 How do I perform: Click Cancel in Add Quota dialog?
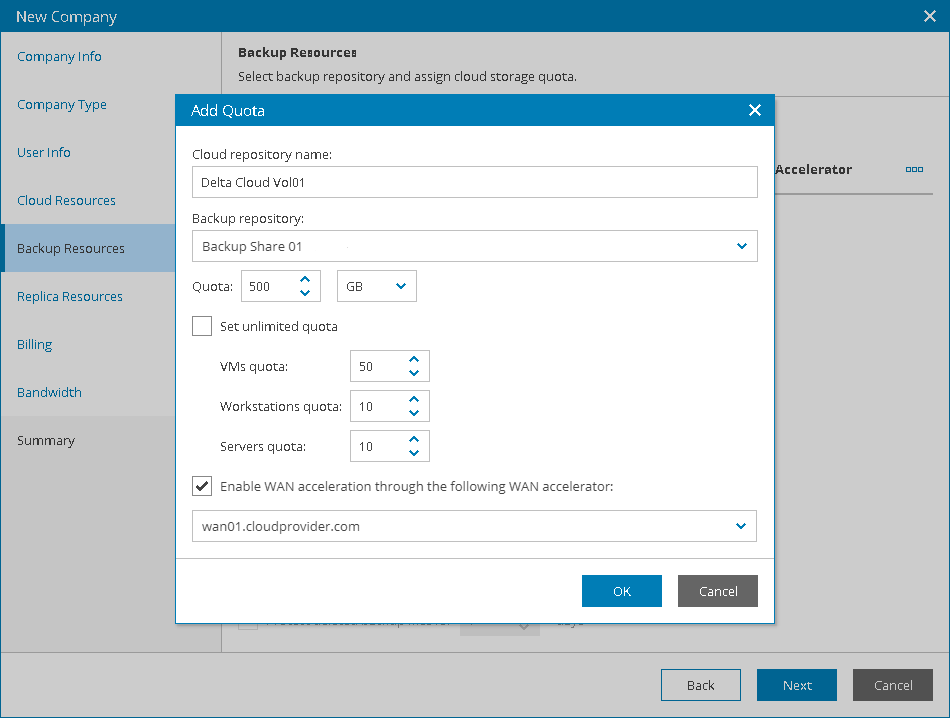(x=717, y=591)
